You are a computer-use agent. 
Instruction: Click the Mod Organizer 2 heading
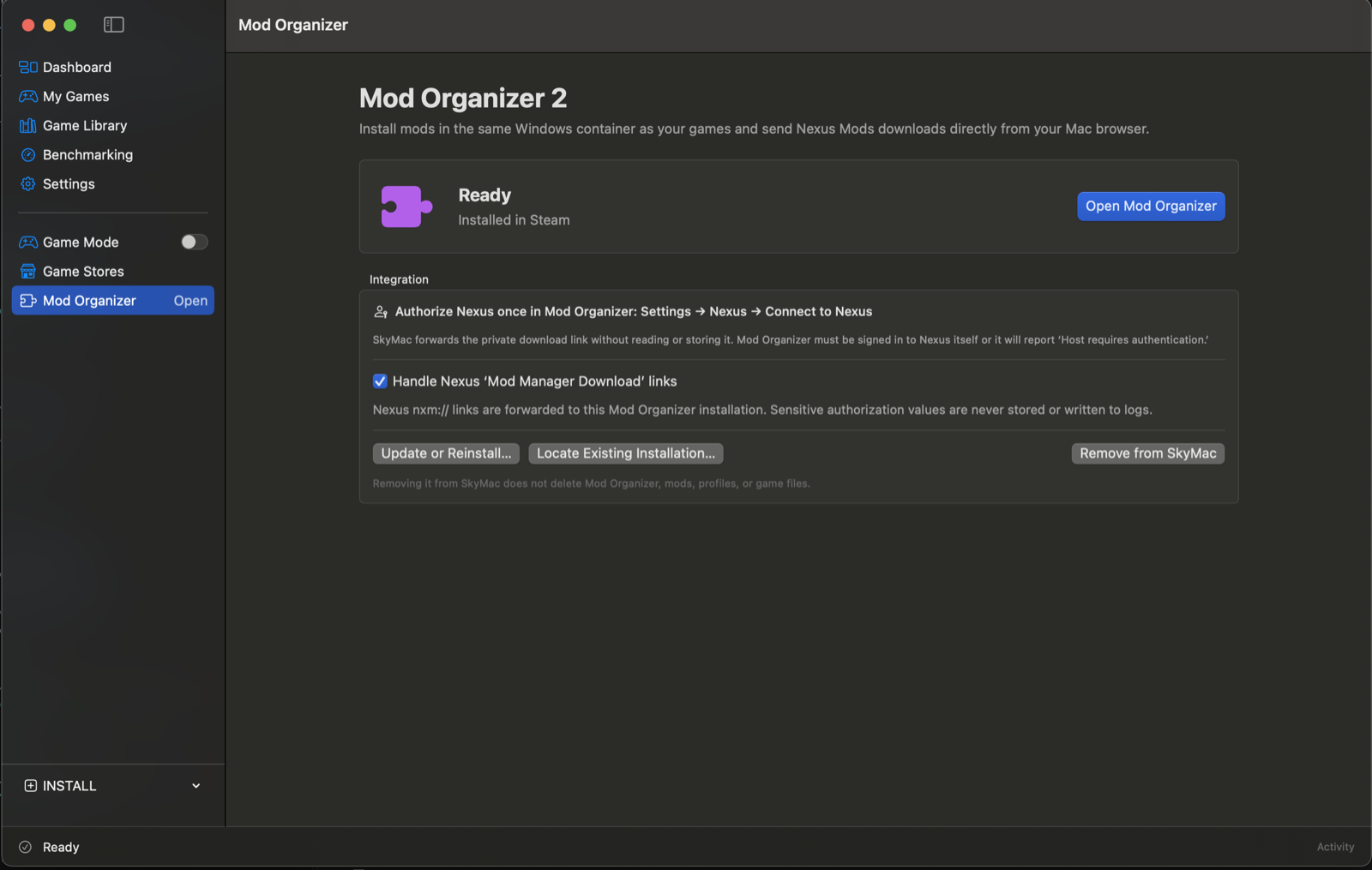[463, 98]
